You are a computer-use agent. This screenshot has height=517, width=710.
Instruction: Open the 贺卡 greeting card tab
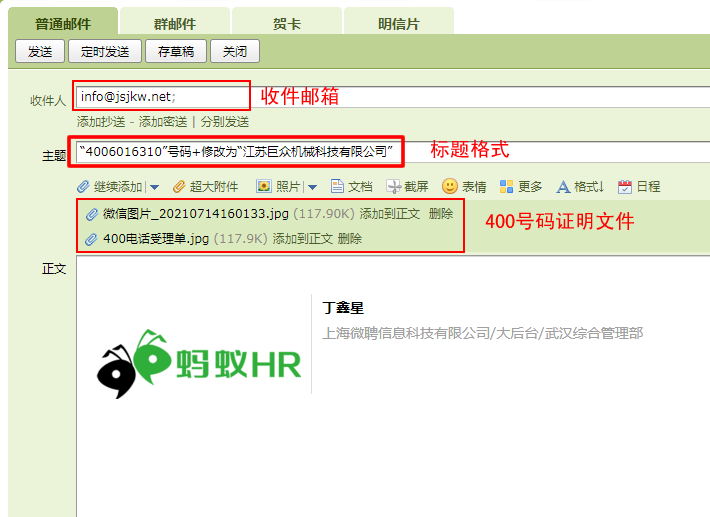pos(287,24)
